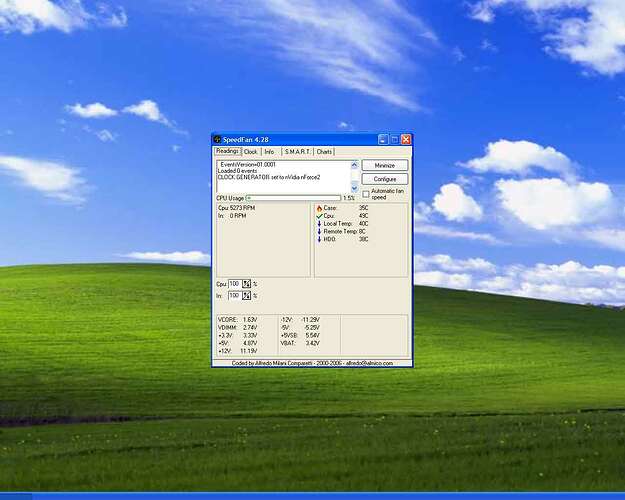Switch to the Clock tab
This screenshot has width=625, height=500.
(251, 152)
